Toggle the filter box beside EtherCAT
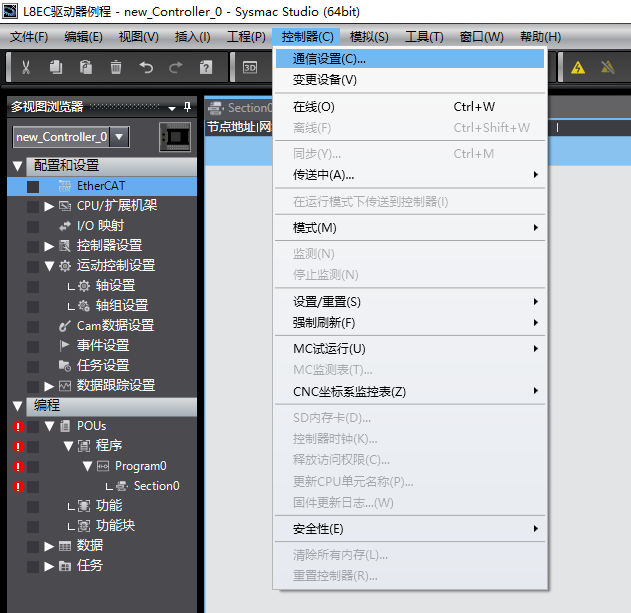The height and width of the screenshot is (613, 631). tap(33, 187)
